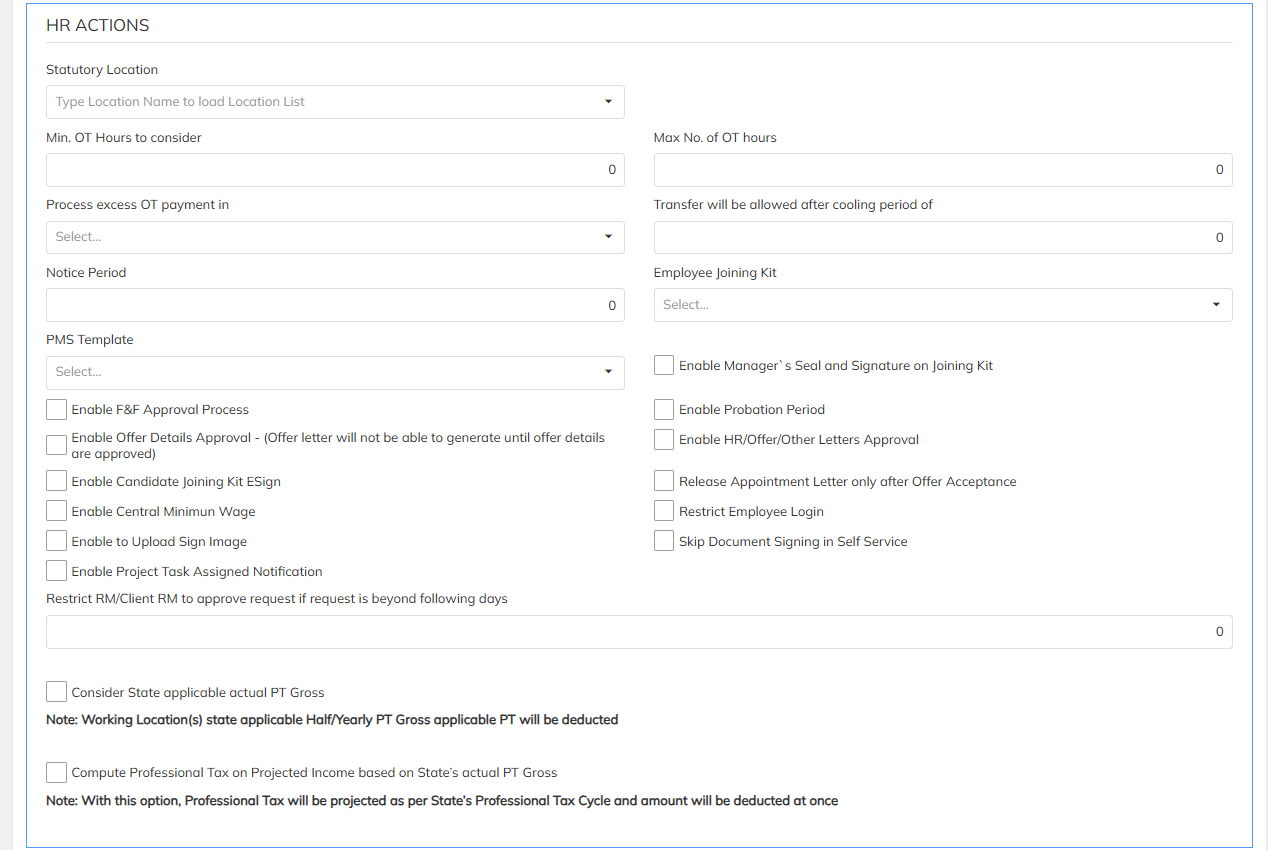Tick the Enable Probation Period checkbox
The height and width of the screenshot is (850, 1268).
tap(664, 410)
